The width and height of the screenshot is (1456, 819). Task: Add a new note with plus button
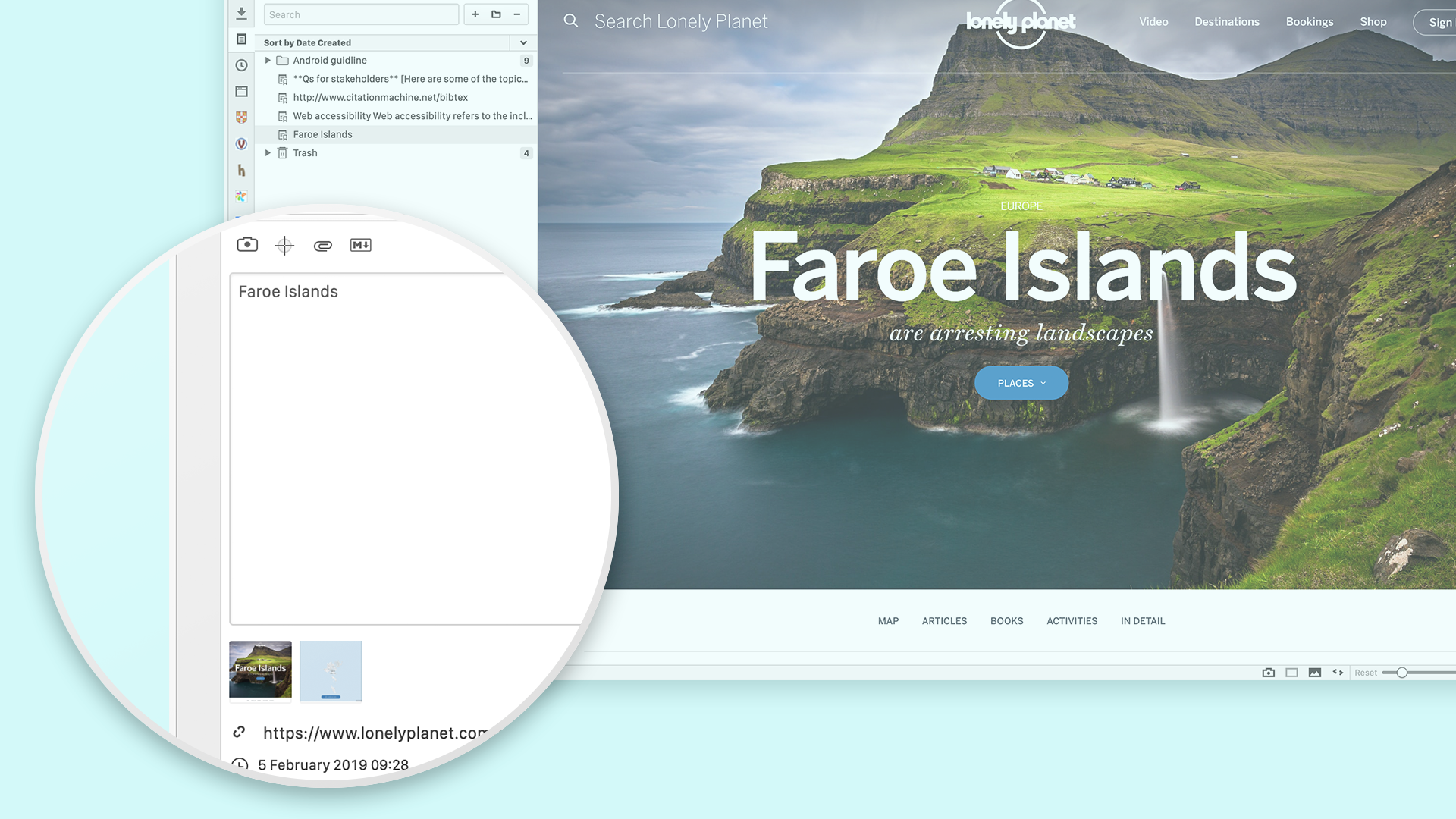coord(475,14)
